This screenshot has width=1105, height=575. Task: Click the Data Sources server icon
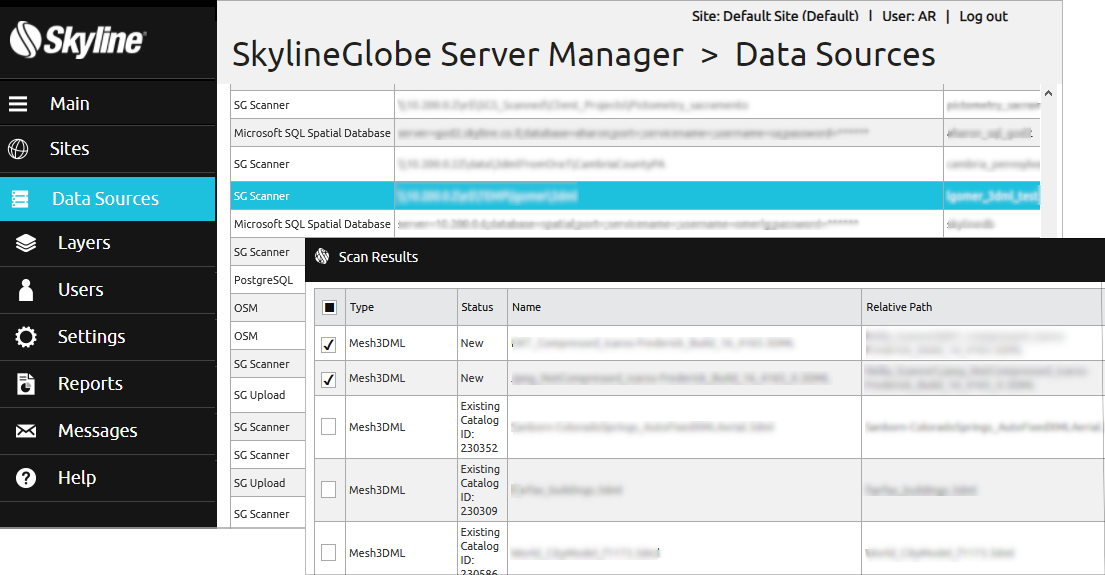[20, 199]
